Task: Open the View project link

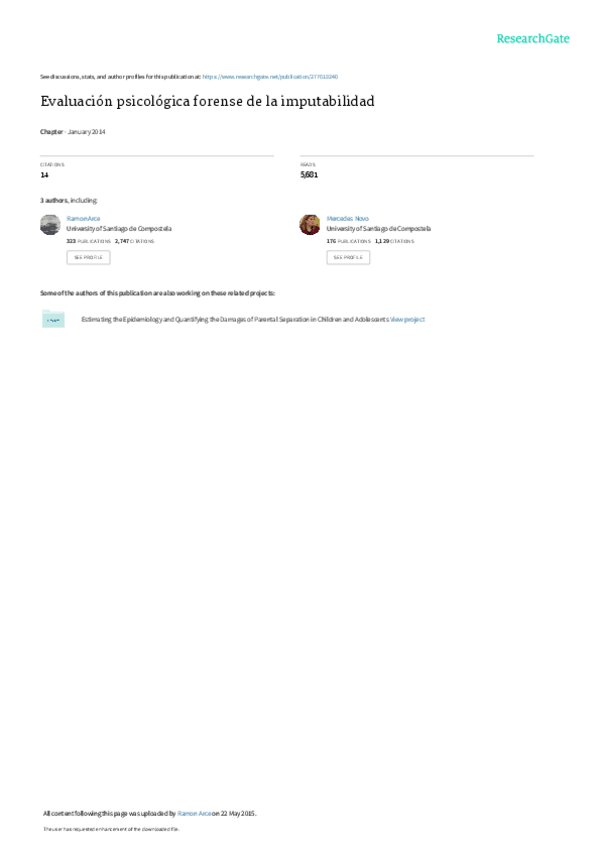Action: click(407, 320)
